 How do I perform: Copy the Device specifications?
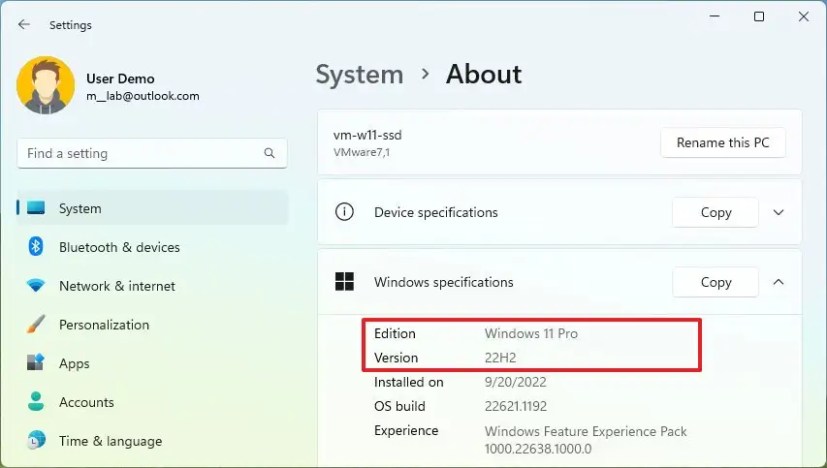[x=716, y=212]
